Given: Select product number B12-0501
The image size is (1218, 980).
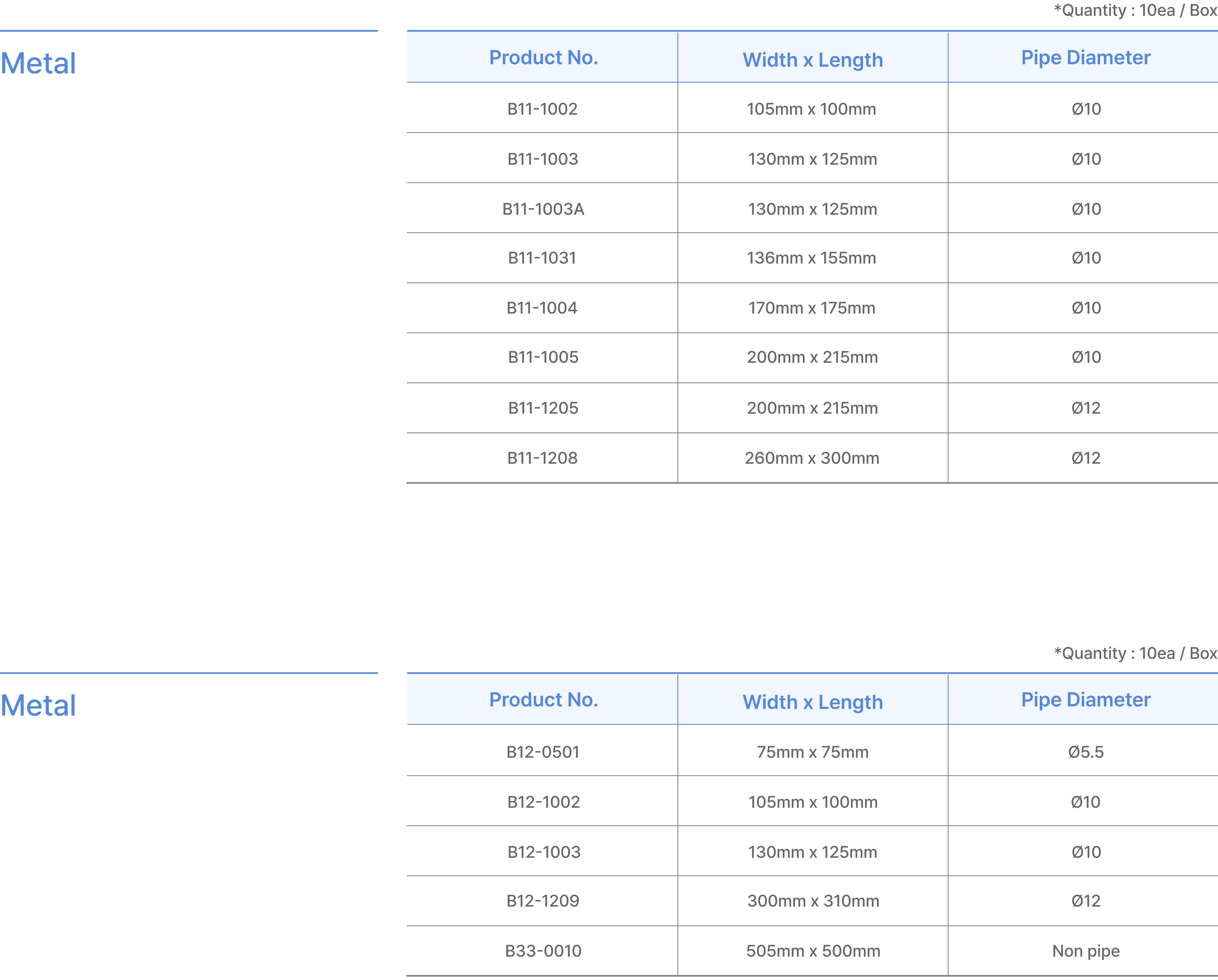Looking at the screenshot, I should coord(542,752).
